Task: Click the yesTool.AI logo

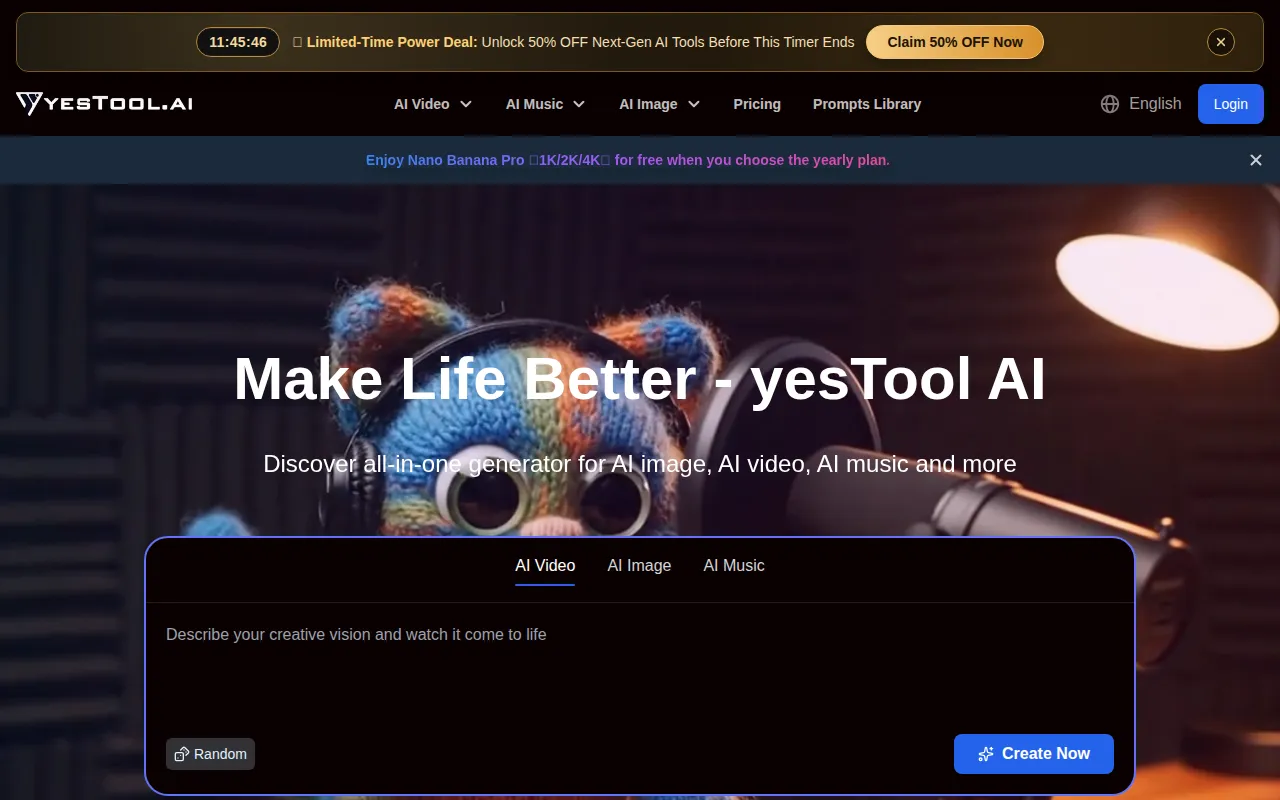Action: point(104,104)
